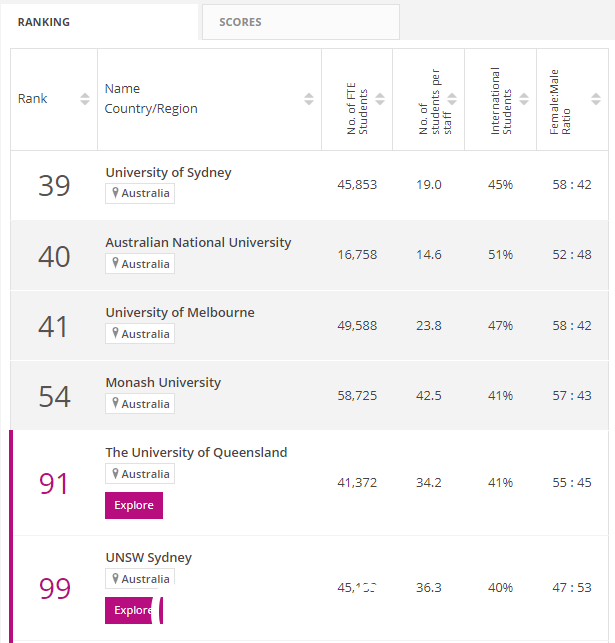The image size is (615, 643).
Task: Click location pin icon in Sydney's Australia tag
Action: [x=116, y=193]
